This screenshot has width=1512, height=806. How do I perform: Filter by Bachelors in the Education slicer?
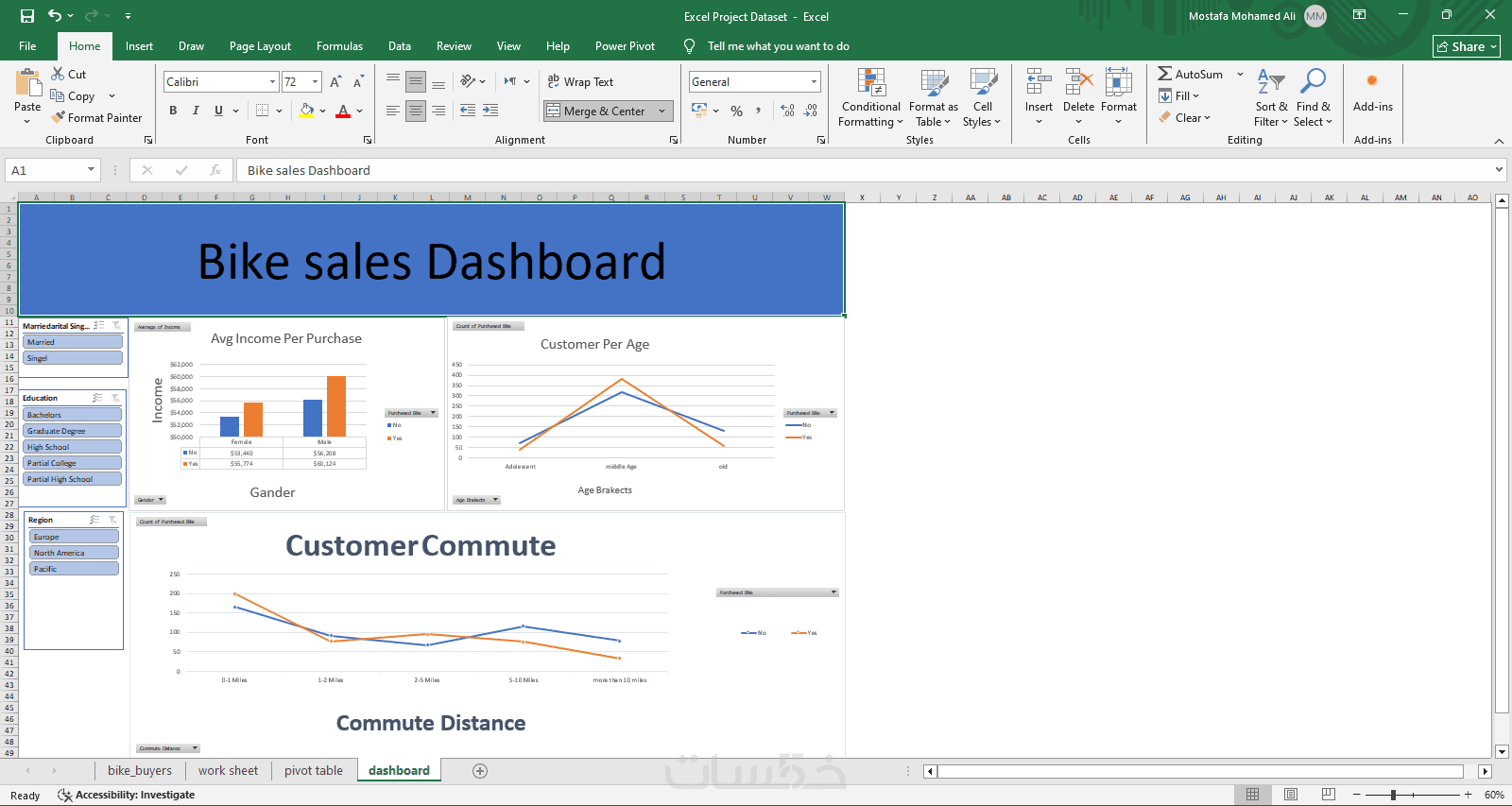[x=73, y=415]
